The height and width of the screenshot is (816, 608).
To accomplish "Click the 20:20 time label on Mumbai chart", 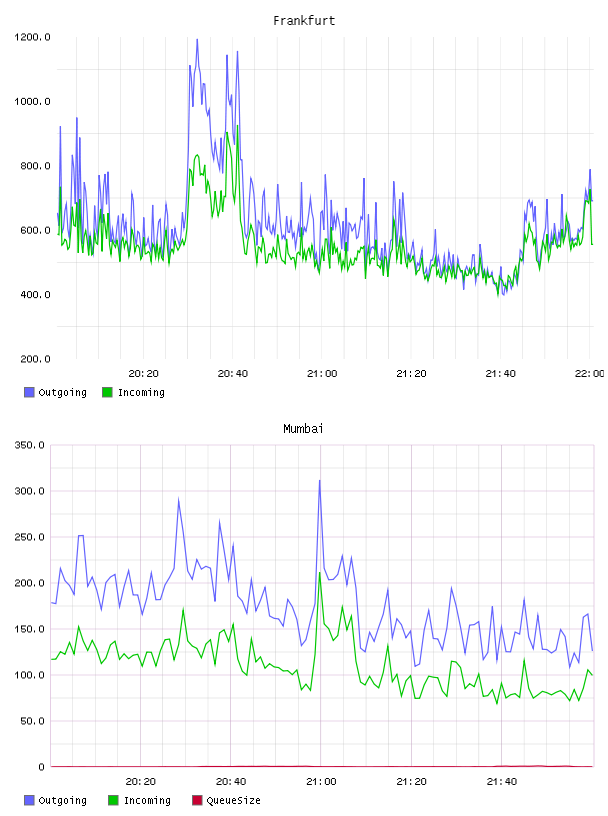I will 141,782.
